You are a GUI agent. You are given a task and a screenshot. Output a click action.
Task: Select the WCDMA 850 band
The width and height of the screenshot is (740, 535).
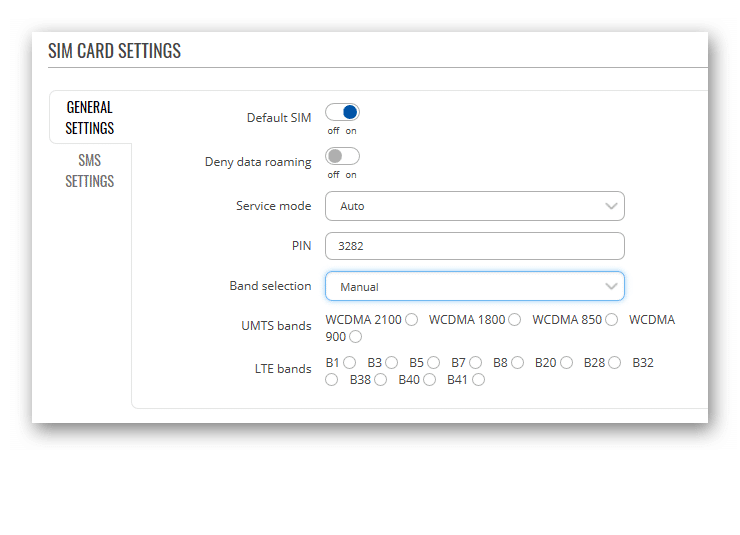[x=612, y=320]
